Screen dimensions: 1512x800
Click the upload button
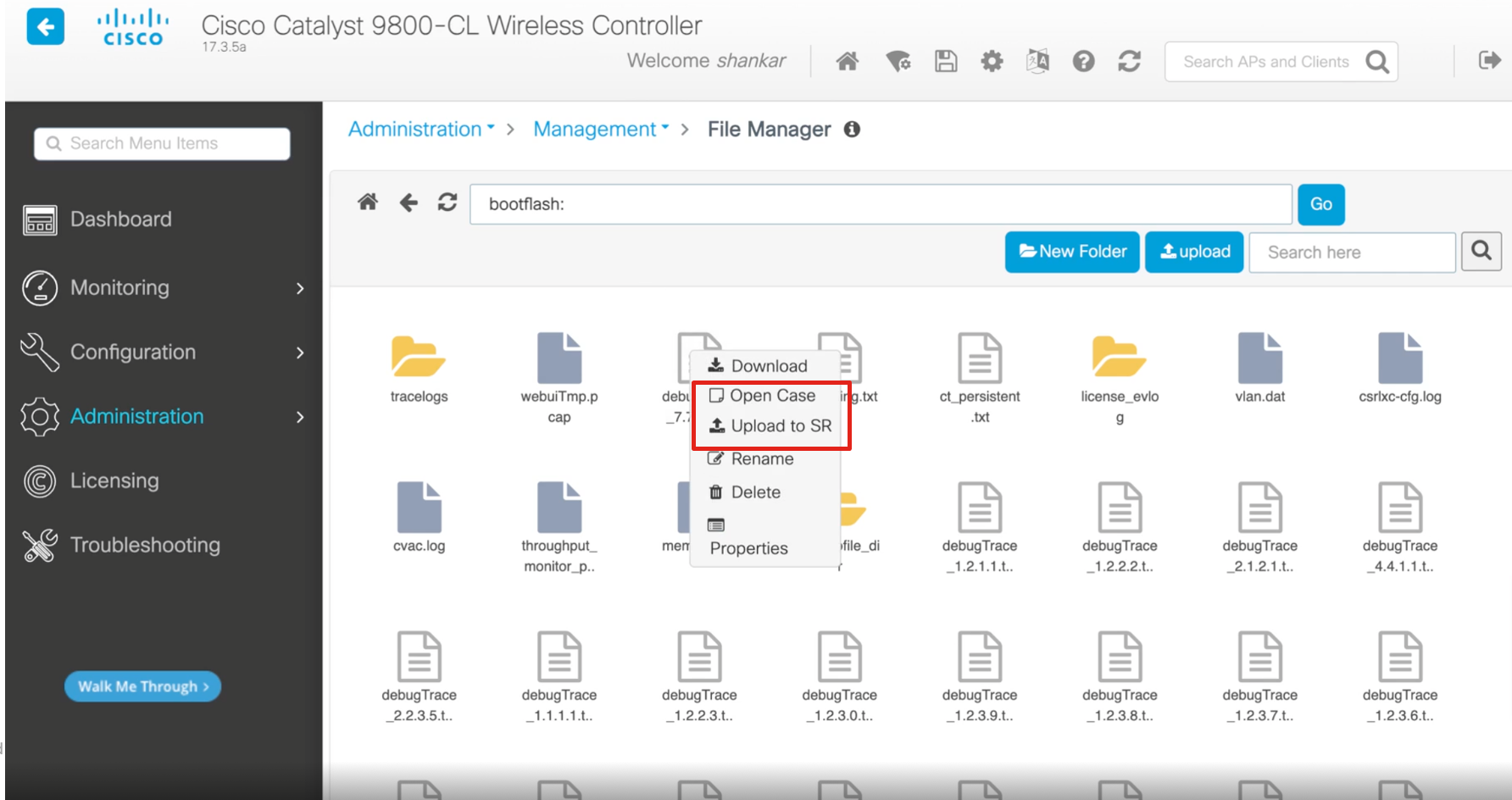(1194, 252)
